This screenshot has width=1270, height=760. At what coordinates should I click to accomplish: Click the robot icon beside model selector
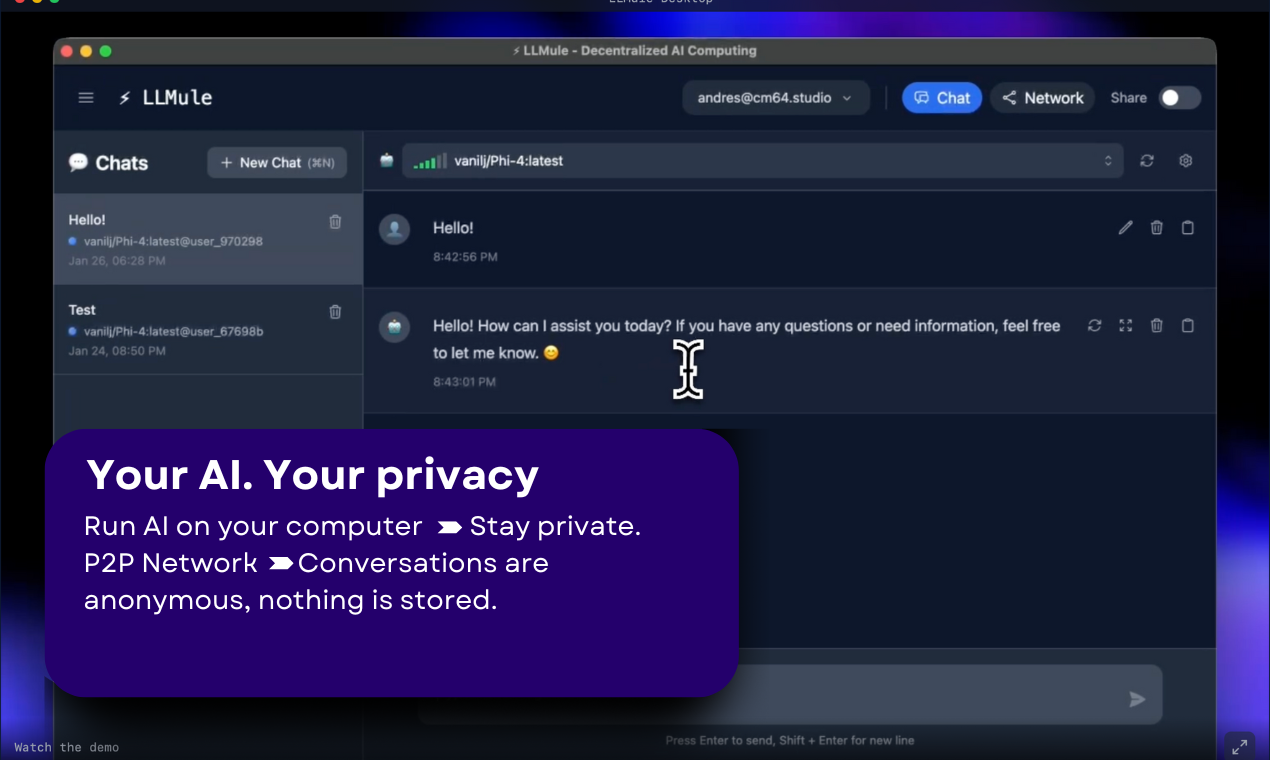coord(387,160)
